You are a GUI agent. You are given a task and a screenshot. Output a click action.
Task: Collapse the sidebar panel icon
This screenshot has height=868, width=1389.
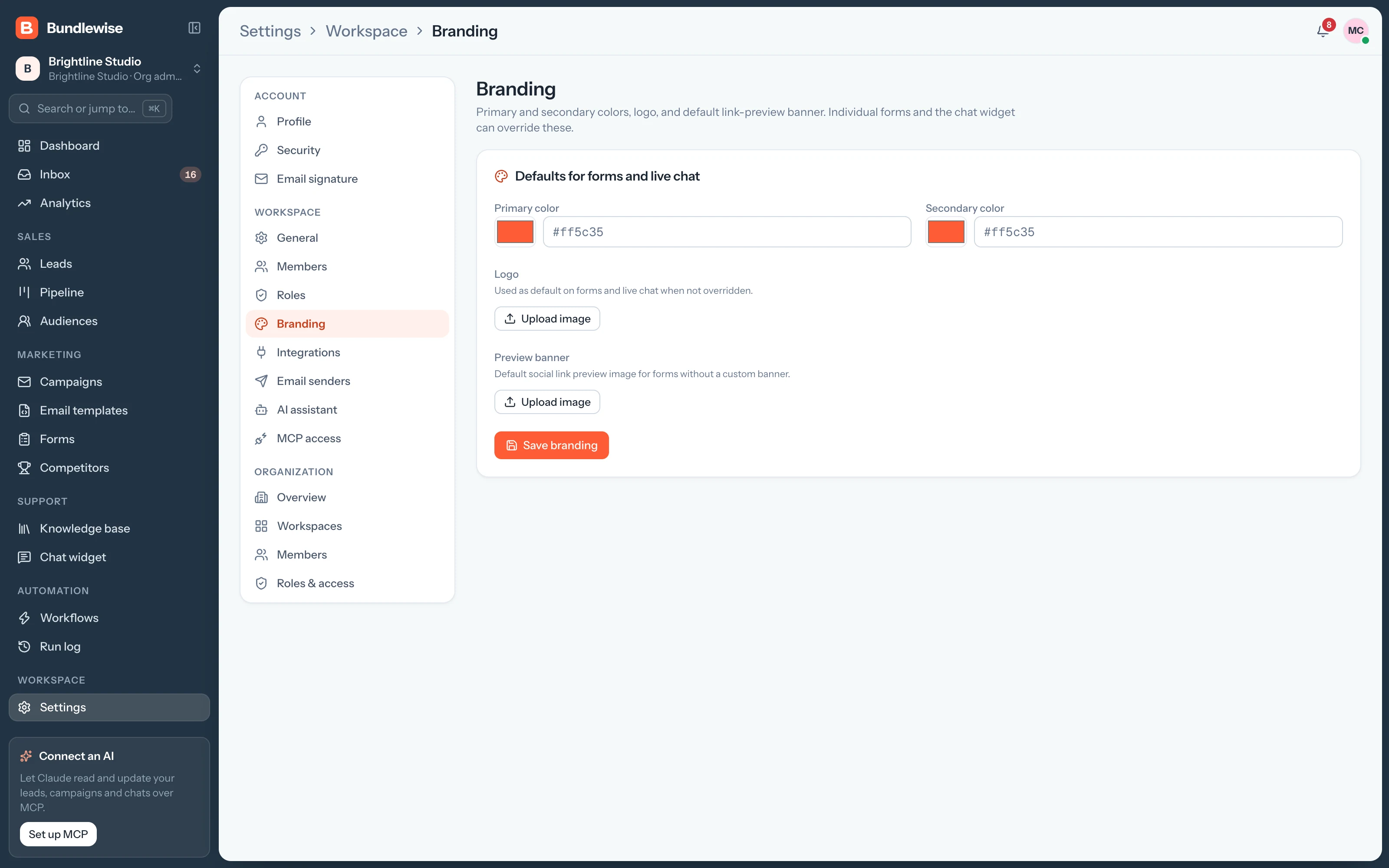click(x=194, y=28)
